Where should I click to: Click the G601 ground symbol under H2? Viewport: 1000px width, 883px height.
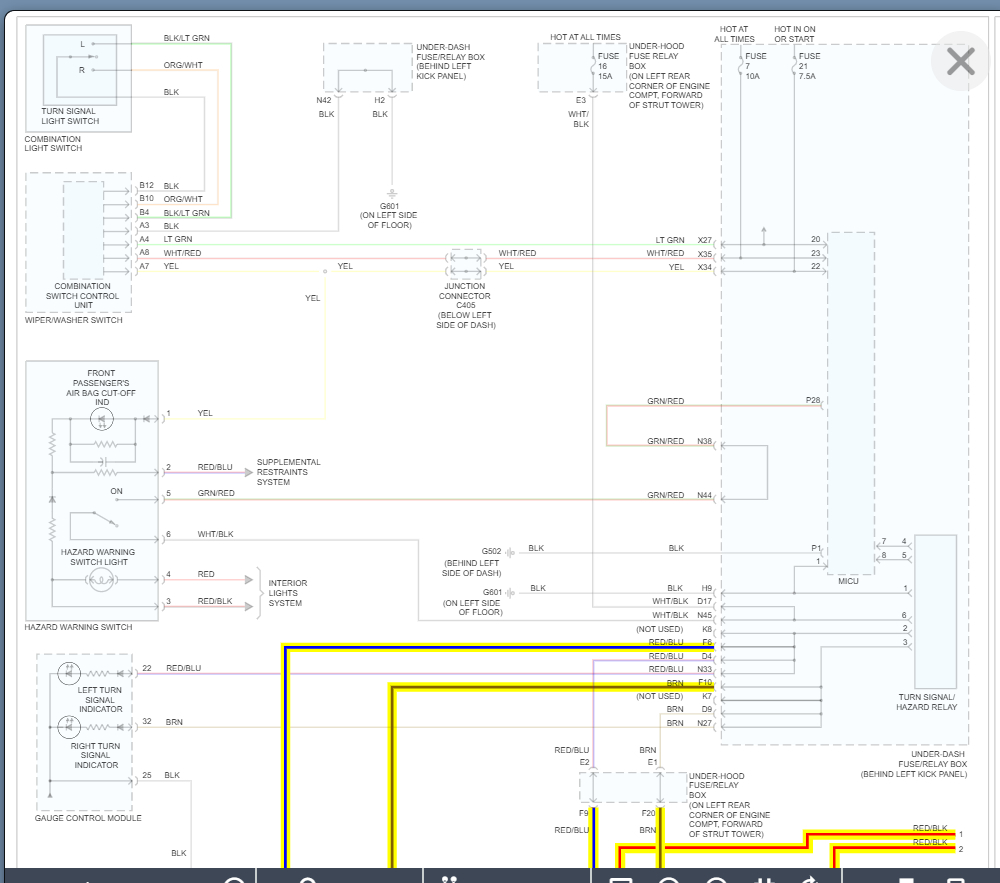(392, 193)
